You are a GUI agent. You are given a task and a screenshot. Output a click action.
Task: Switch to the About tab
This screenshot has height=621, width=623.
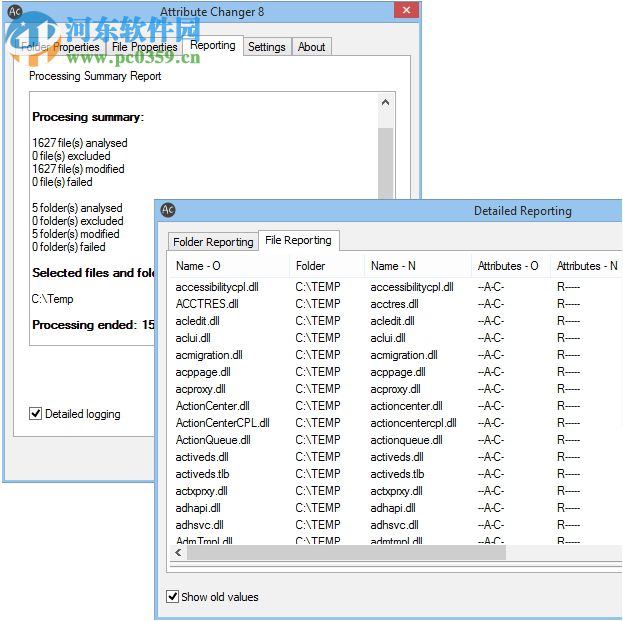click(x=312, y=47)
